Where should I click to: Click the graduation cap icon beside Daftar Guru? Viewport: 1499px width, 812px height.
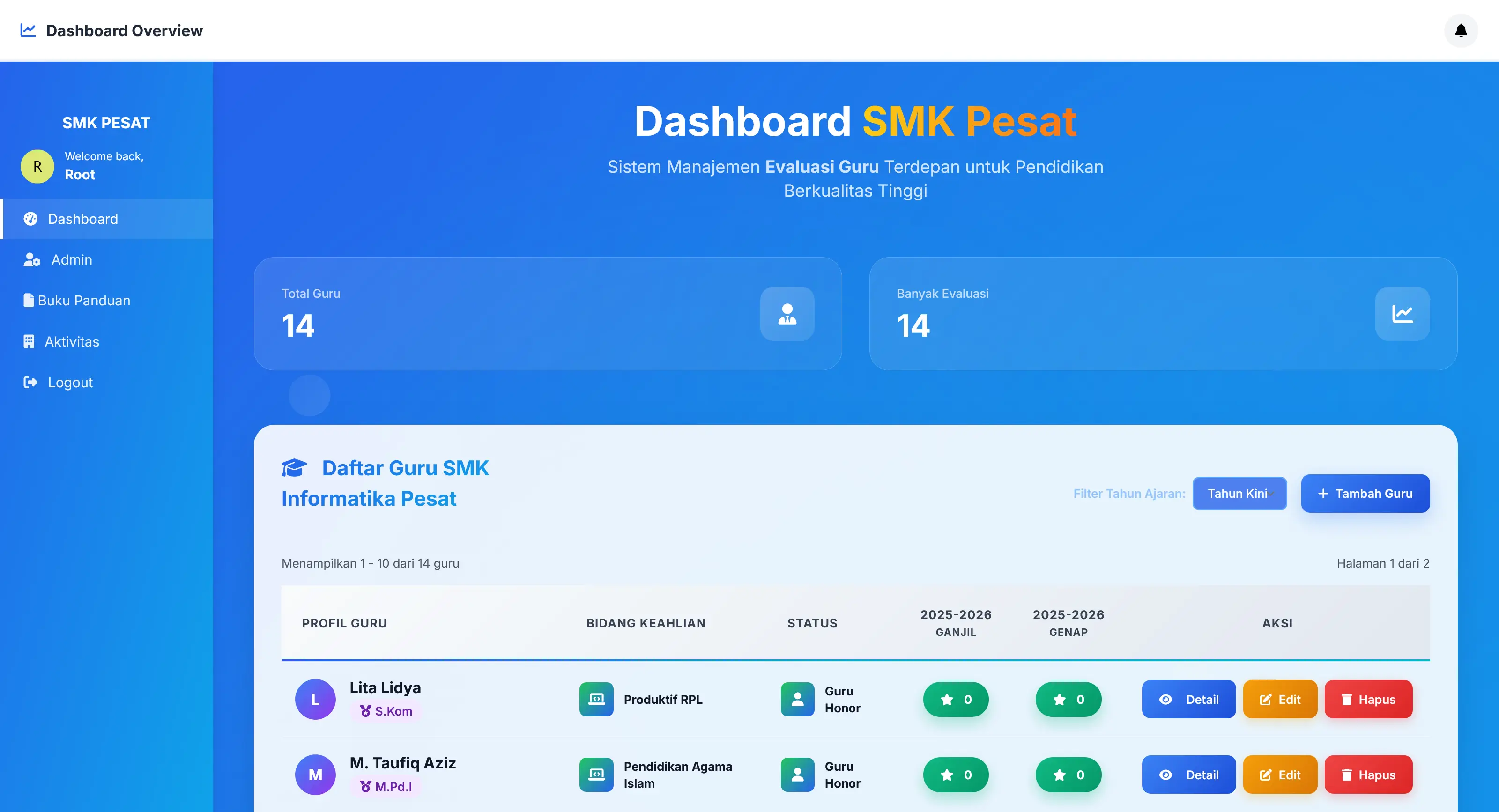coord(294,468)
